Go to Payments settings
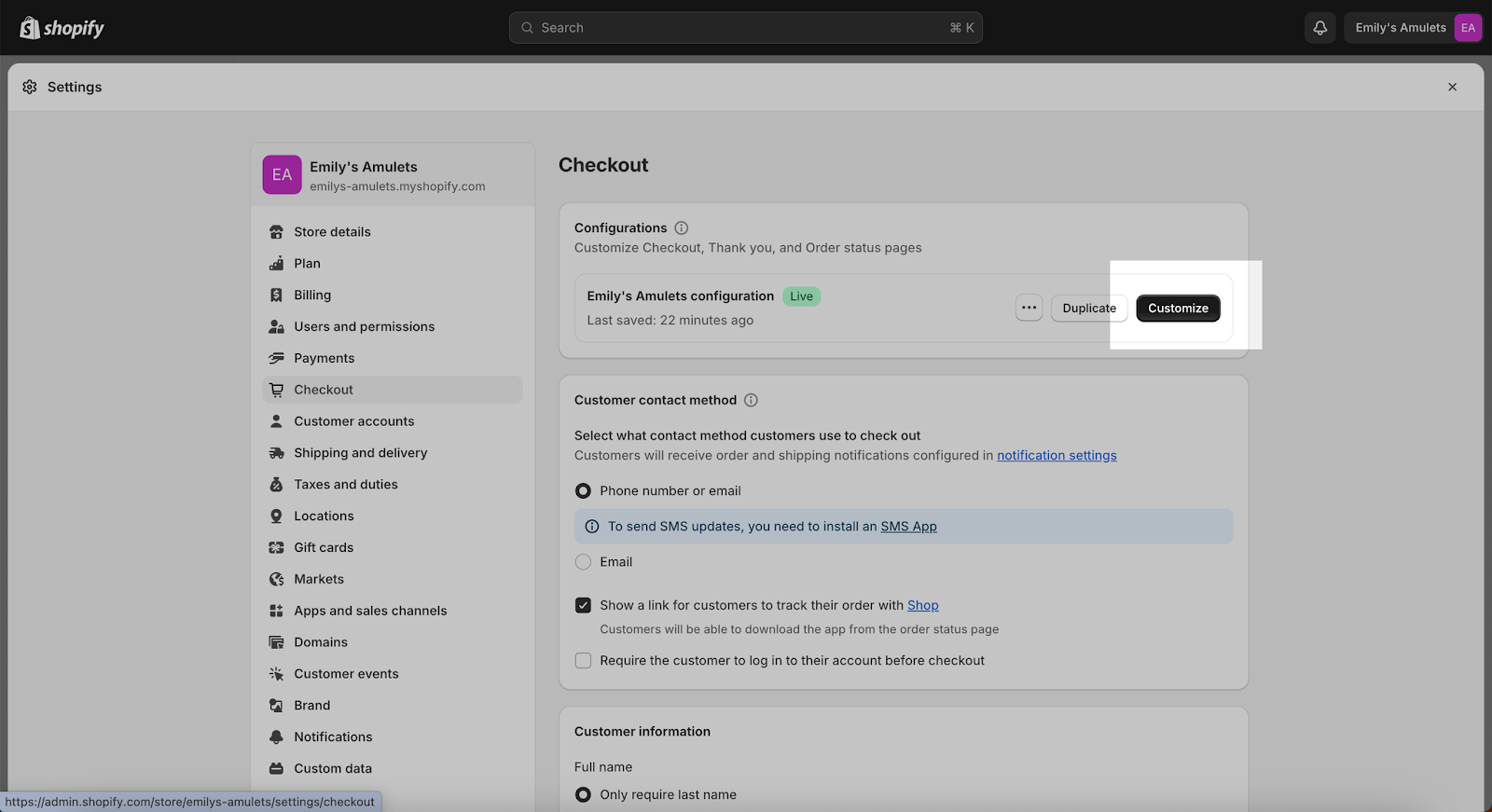This screenshot has height=812, width=1492. click(x=324, y=359)
